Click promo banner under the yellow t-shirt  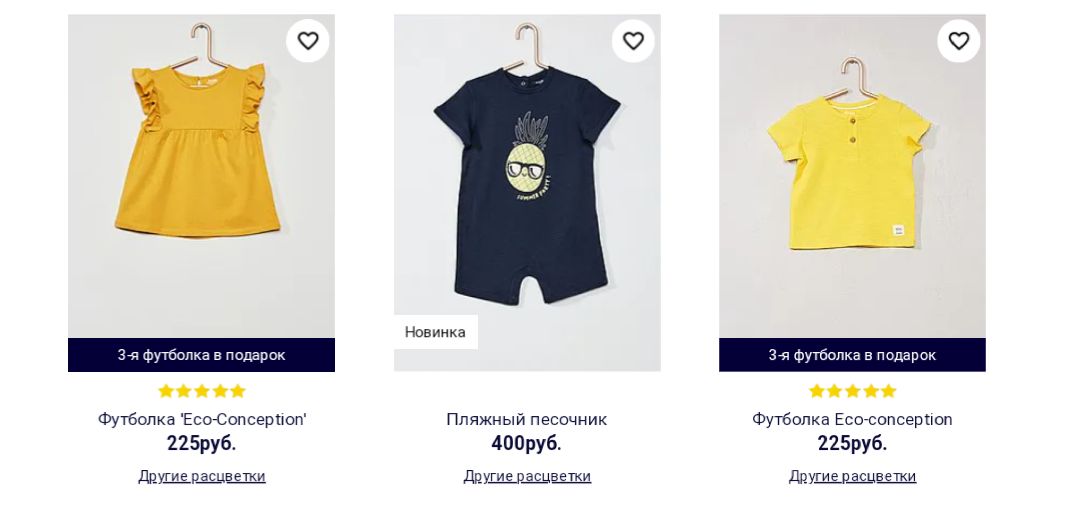pos(852,355)
